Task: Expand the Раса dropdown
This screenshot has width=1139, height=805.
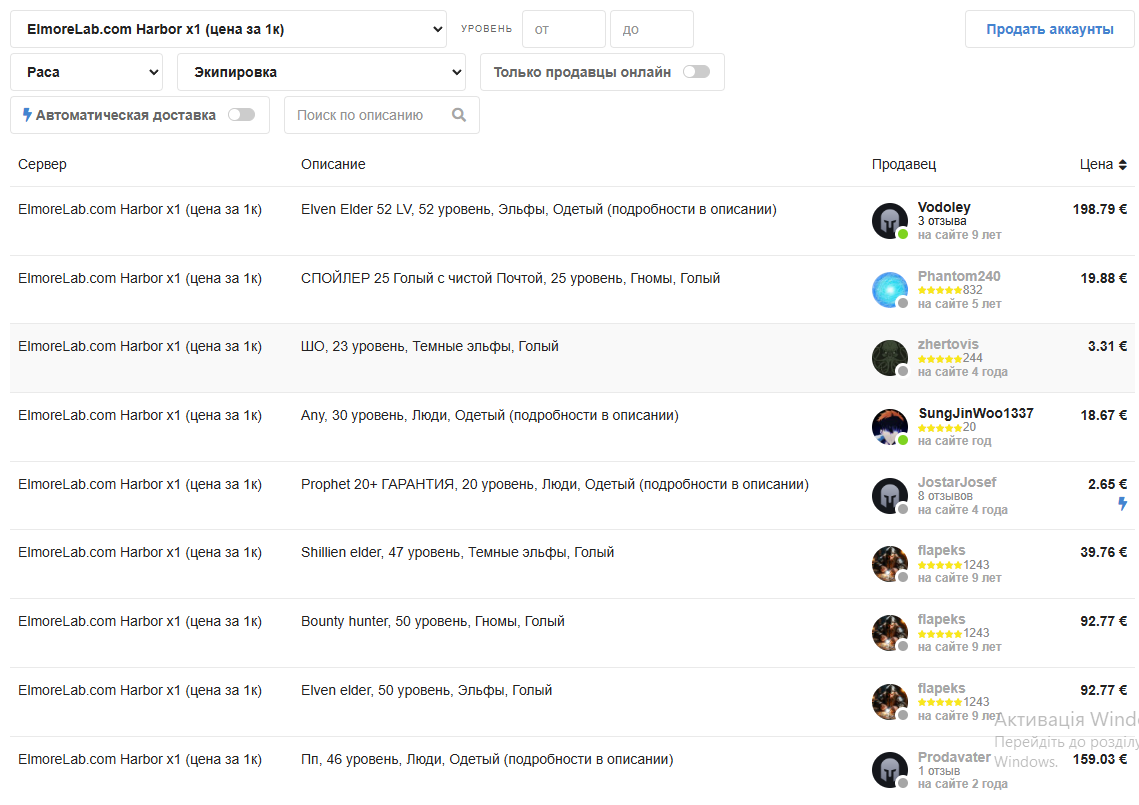Action: coord(86,72)
